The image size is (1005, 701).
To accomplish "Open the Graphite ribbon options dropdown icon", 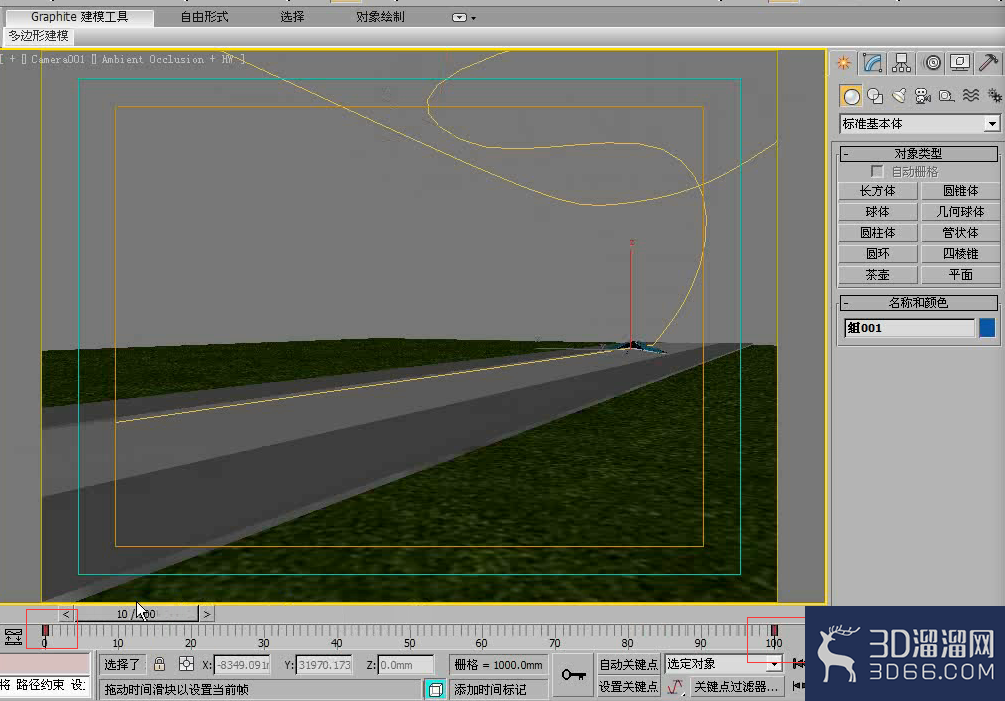I will coord(463,17).
